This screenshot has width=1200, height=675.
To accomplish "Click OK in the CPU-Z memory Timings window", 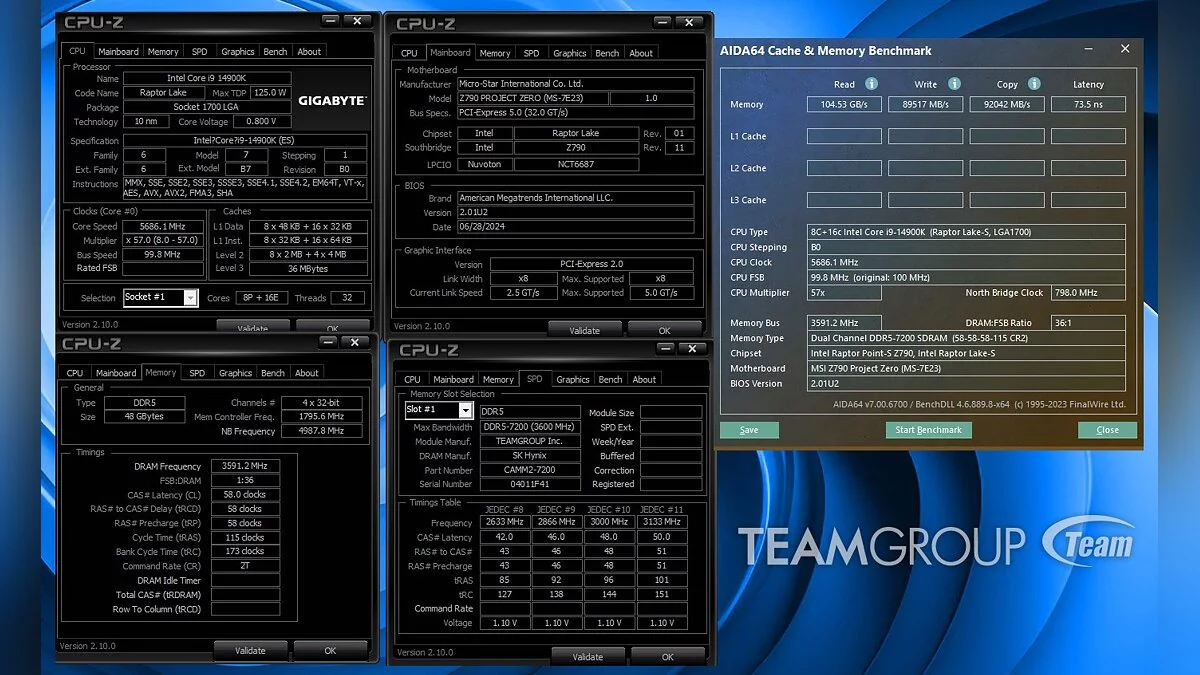I will coord(330,650).
